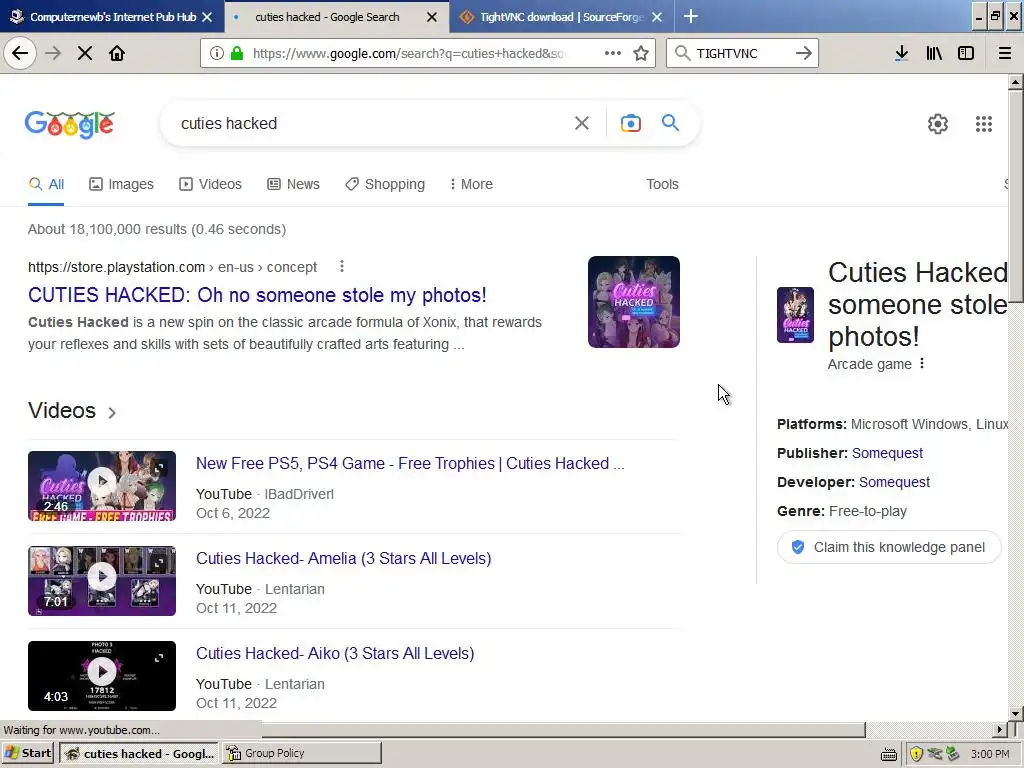1024x768 pixels.
Task: Click Claim this knowledge panel button
Action: point(889,547)
